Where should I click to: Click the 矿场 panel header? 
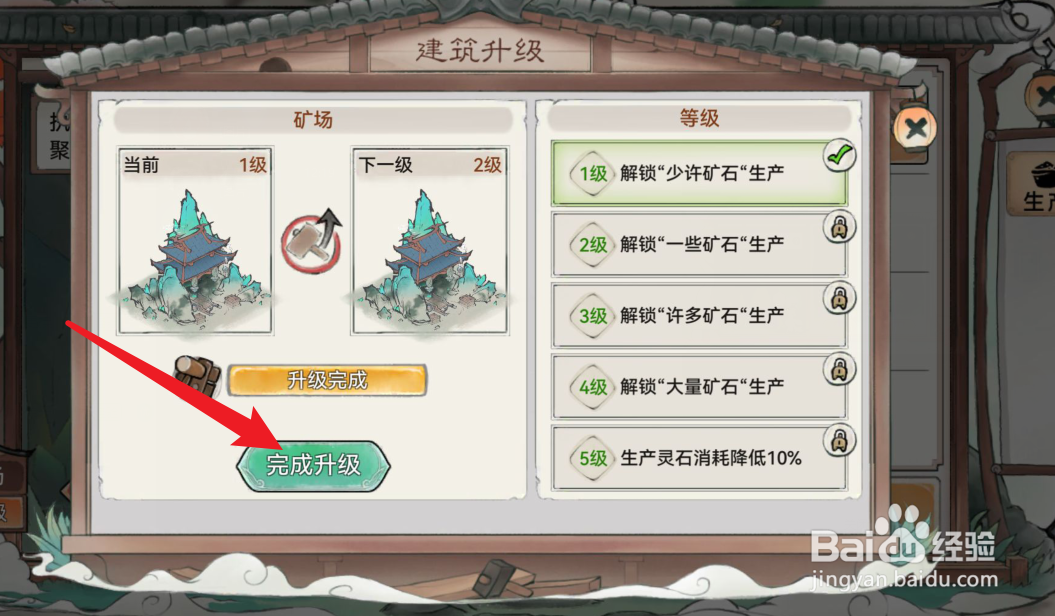coord(313,120)
